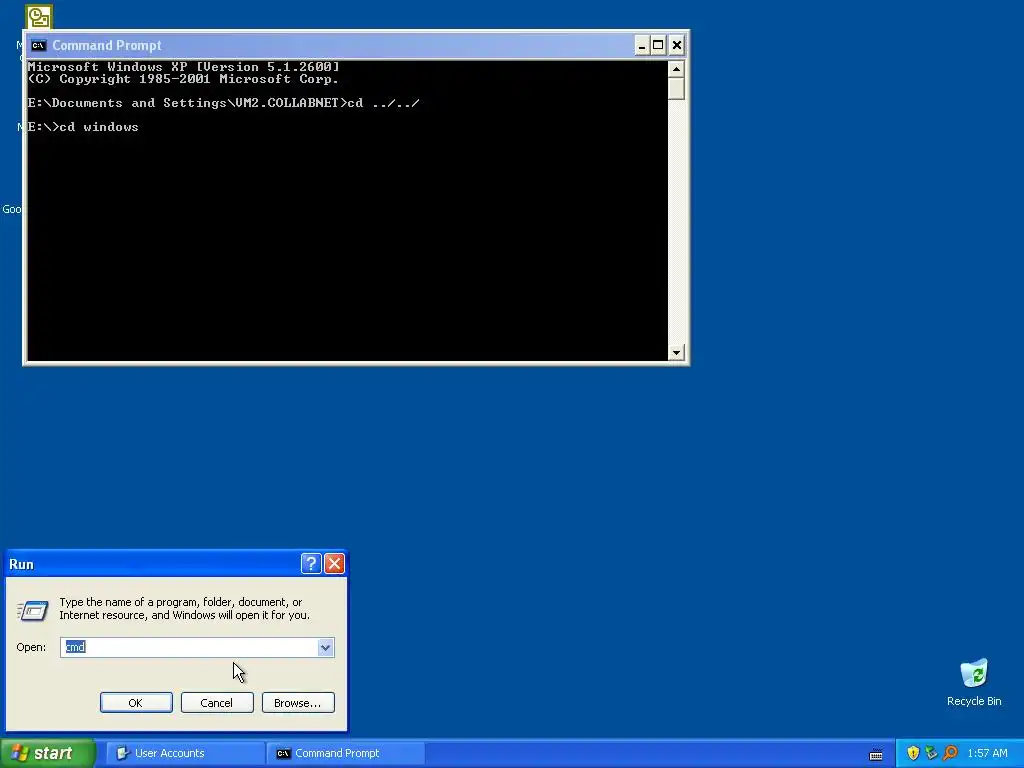The image size is (1024, 768).
Task: Click Command Prompt scrollbar down arrow
Action: tap(676, 353)
